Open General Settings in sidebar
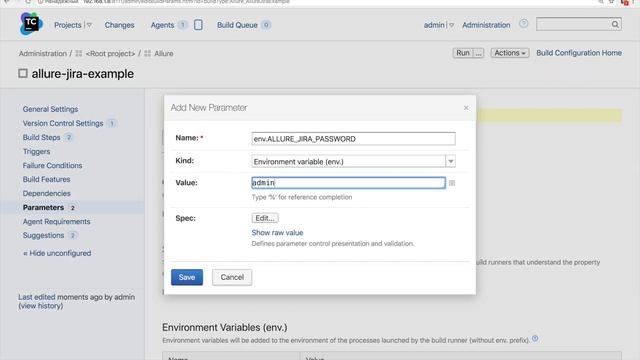This screenshot has width=640, height=360. [50, 109]
